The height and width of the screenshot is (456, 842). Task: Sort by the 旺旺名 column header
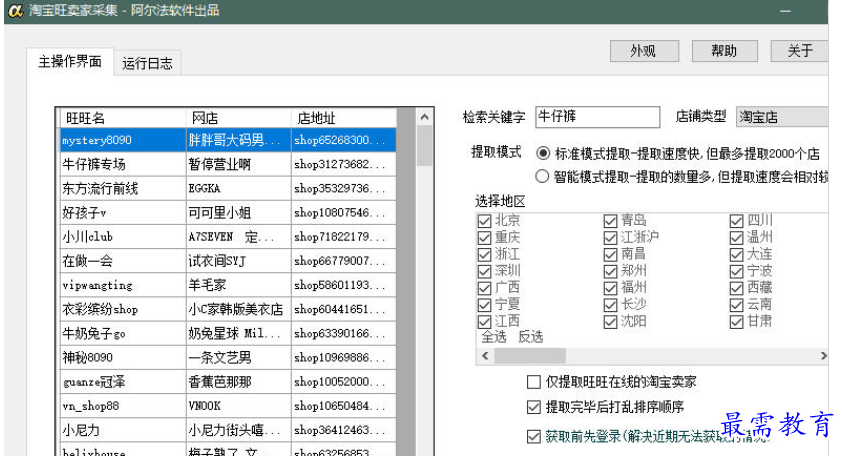(x=123, y=118)
